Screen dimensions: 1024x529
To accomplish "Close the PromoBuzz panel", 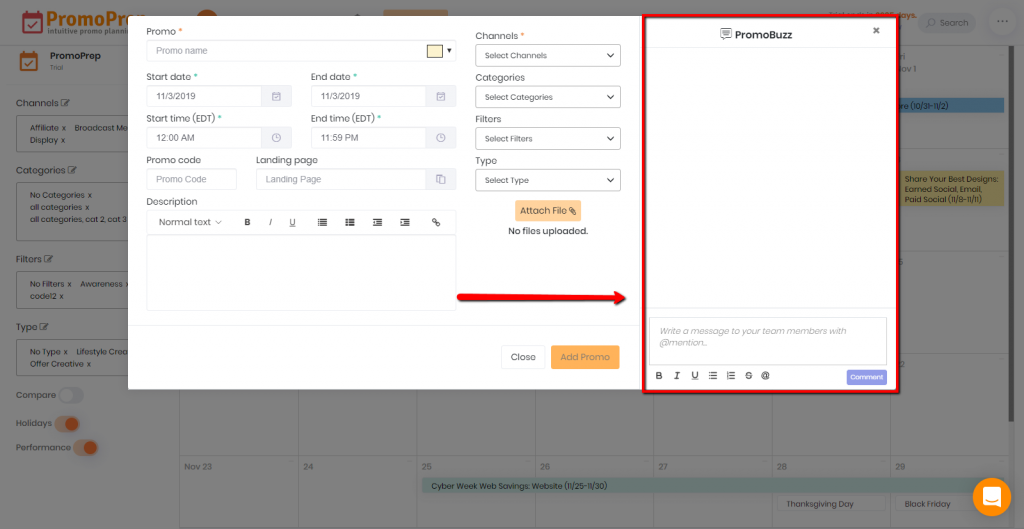I will pyautogui.click(x=876, y=30).
